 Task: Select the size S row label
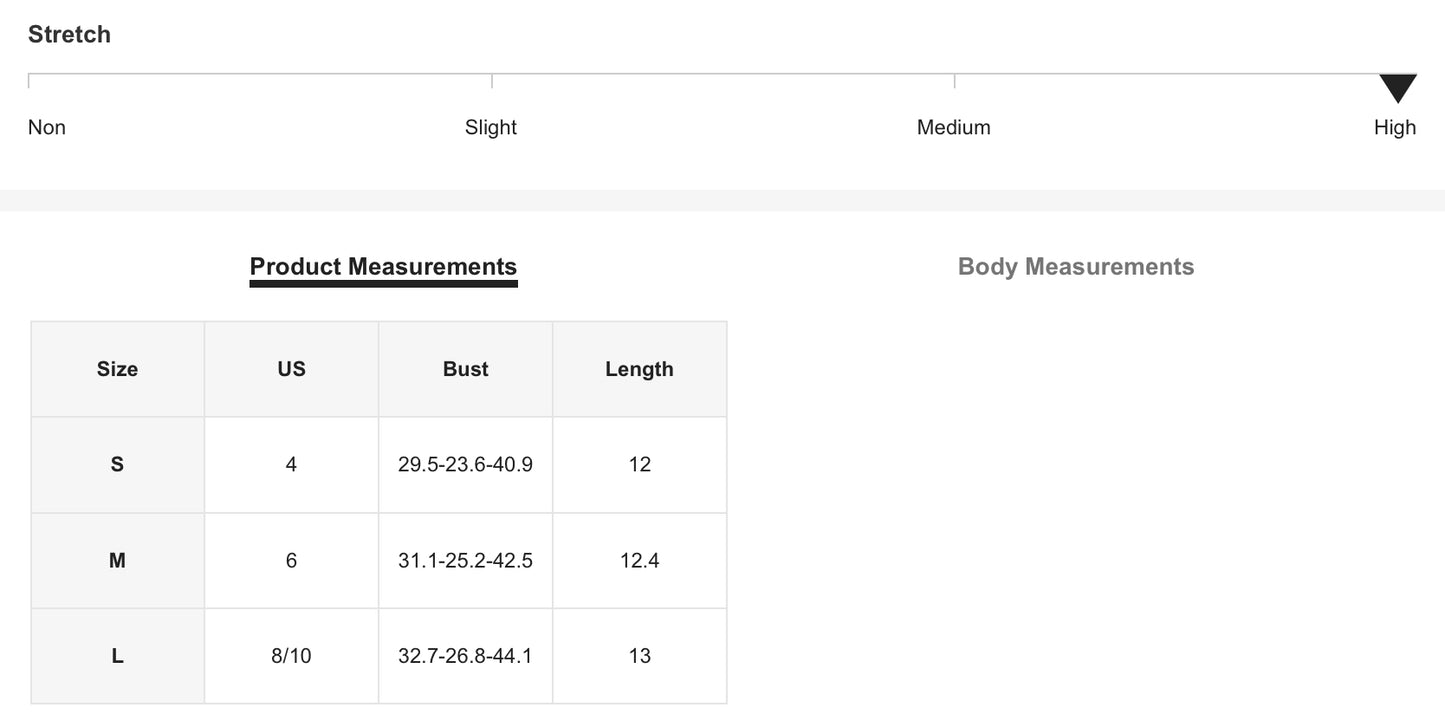pos(117,465)
